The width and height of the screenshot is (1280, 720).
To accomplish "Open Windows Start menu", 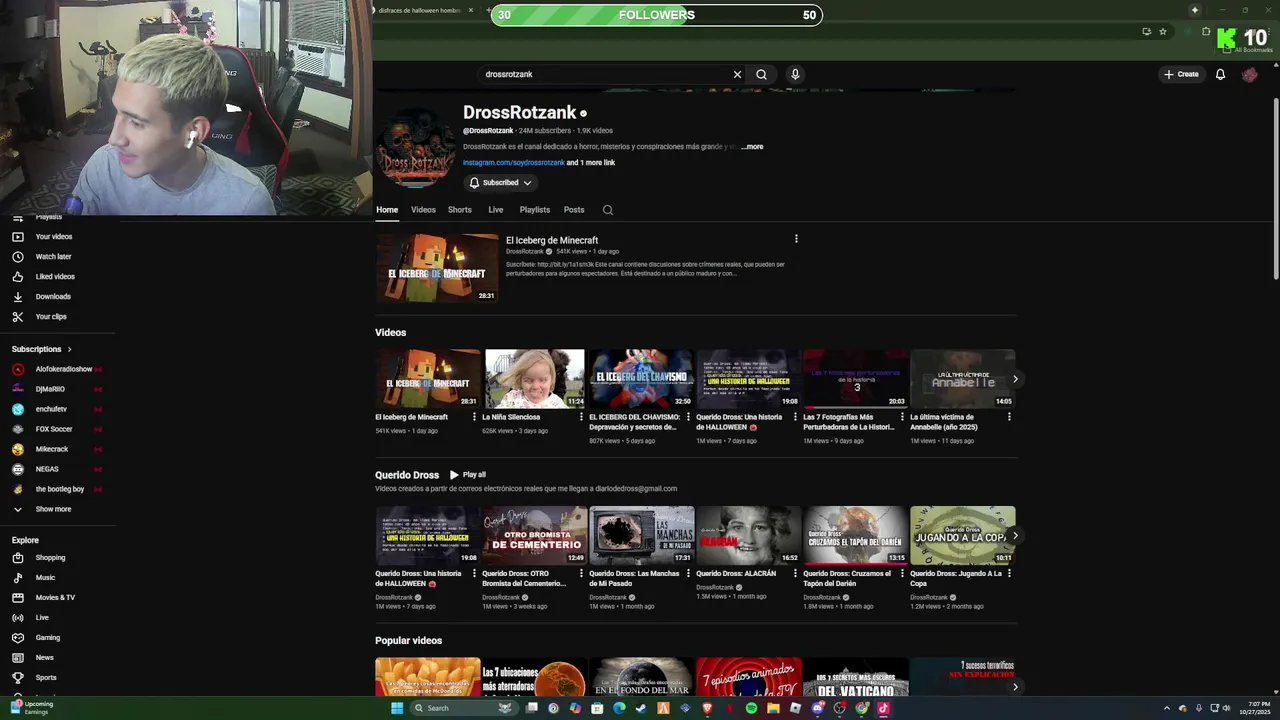I will (397, 708).
